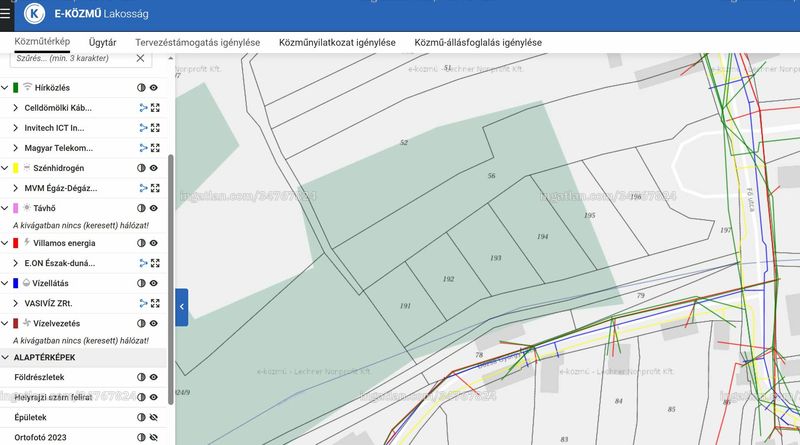Zoom to extent of E.ON Észak-duná

155,263
